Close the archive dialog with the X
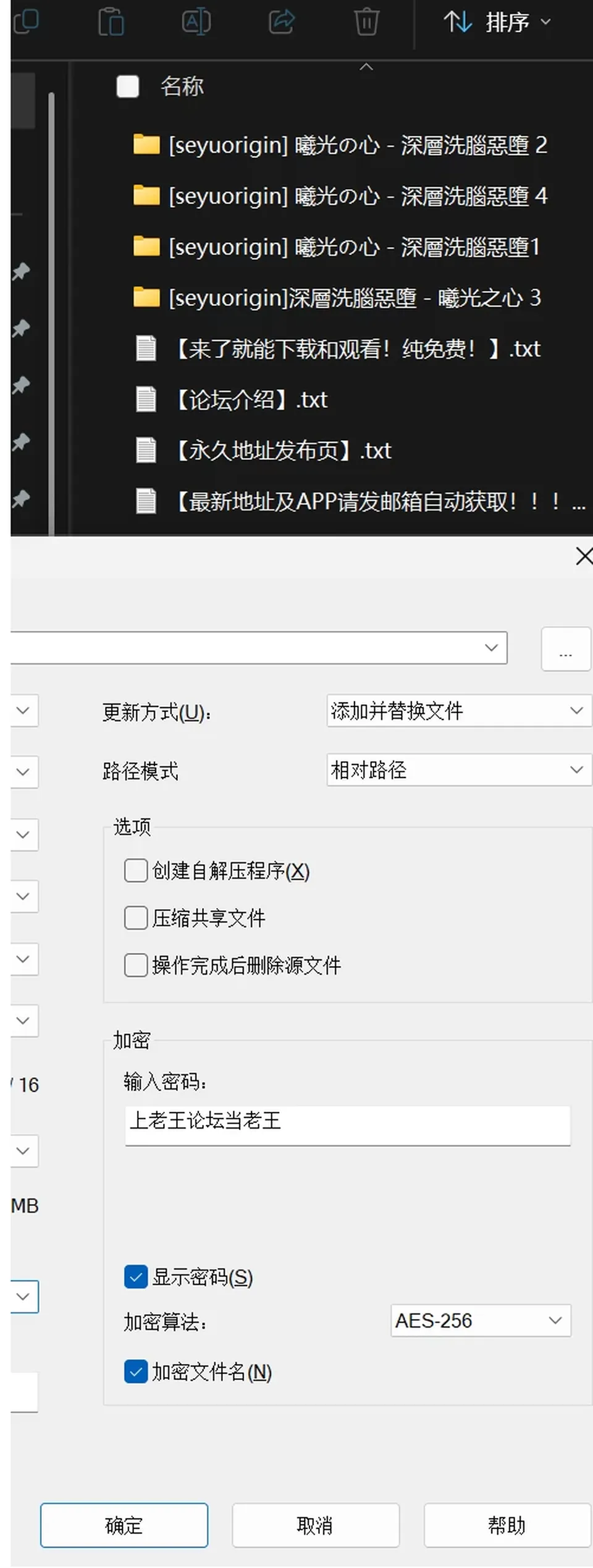Screen dimensions: 593x1568 [x=583, y=556]
